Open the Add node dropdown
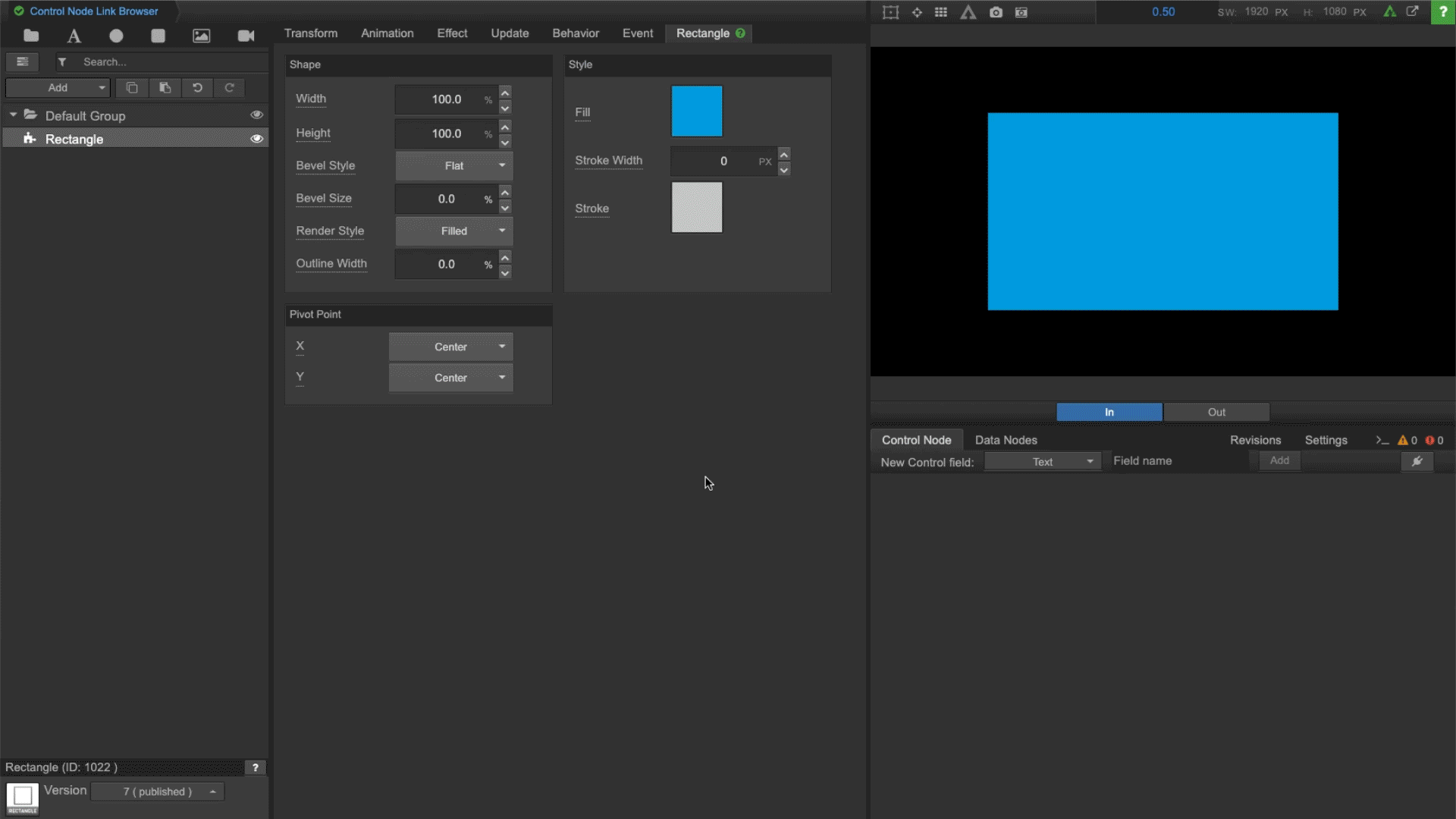 click(58, 88)
